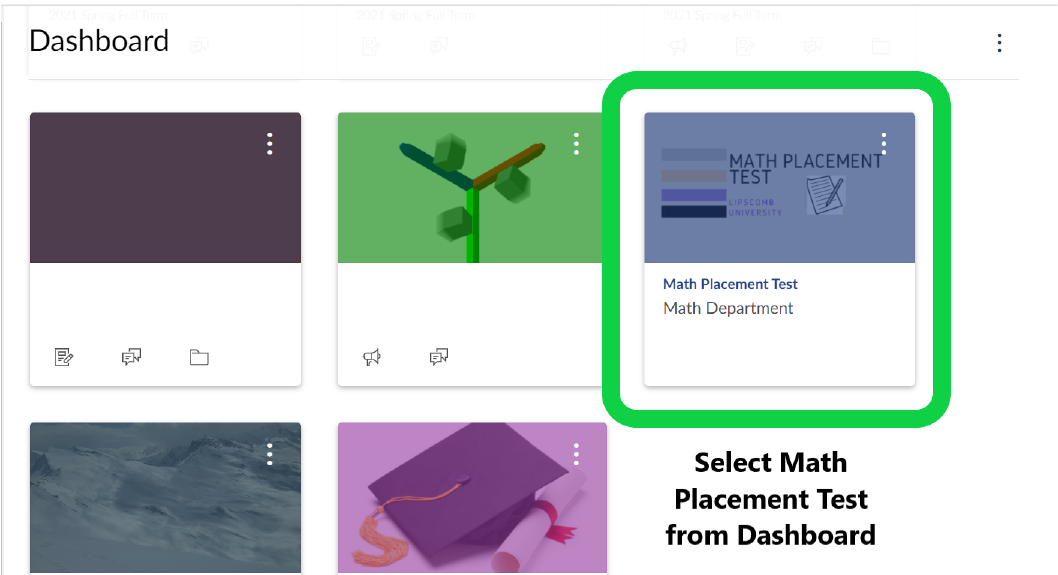Viewport: 1058px width, 575px height.
Task: Open discussions icon on green plant card
Action: click(439, 356)
